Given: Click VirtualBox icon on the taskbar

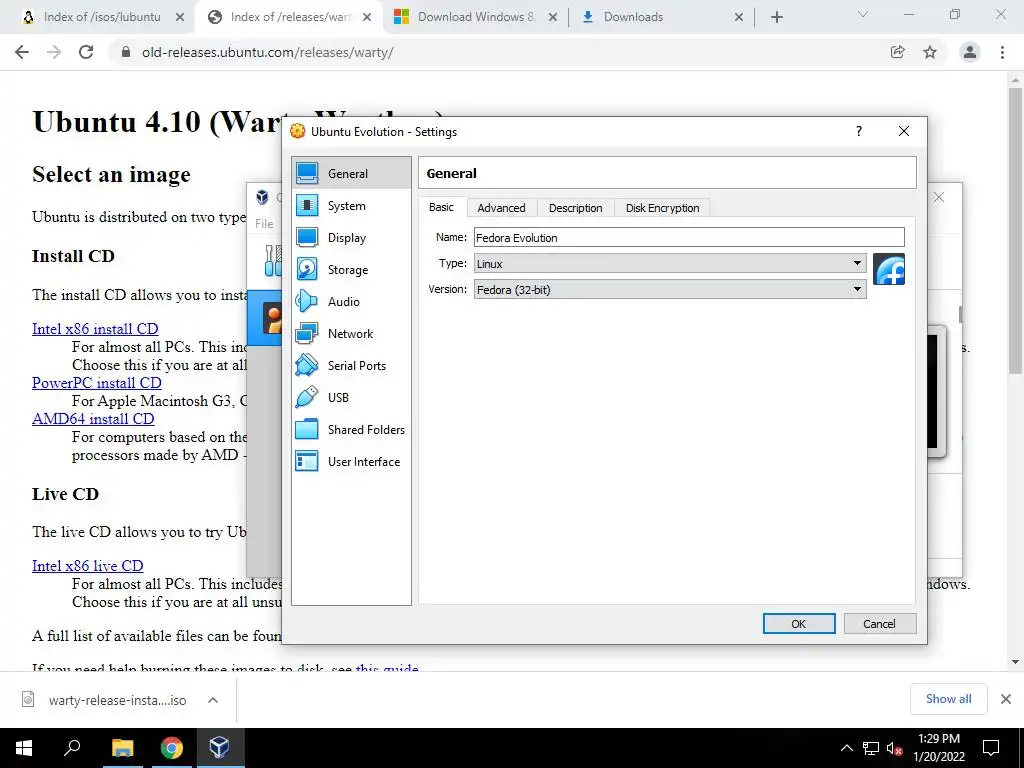Looking at the screenshot, I should (220, 748).
